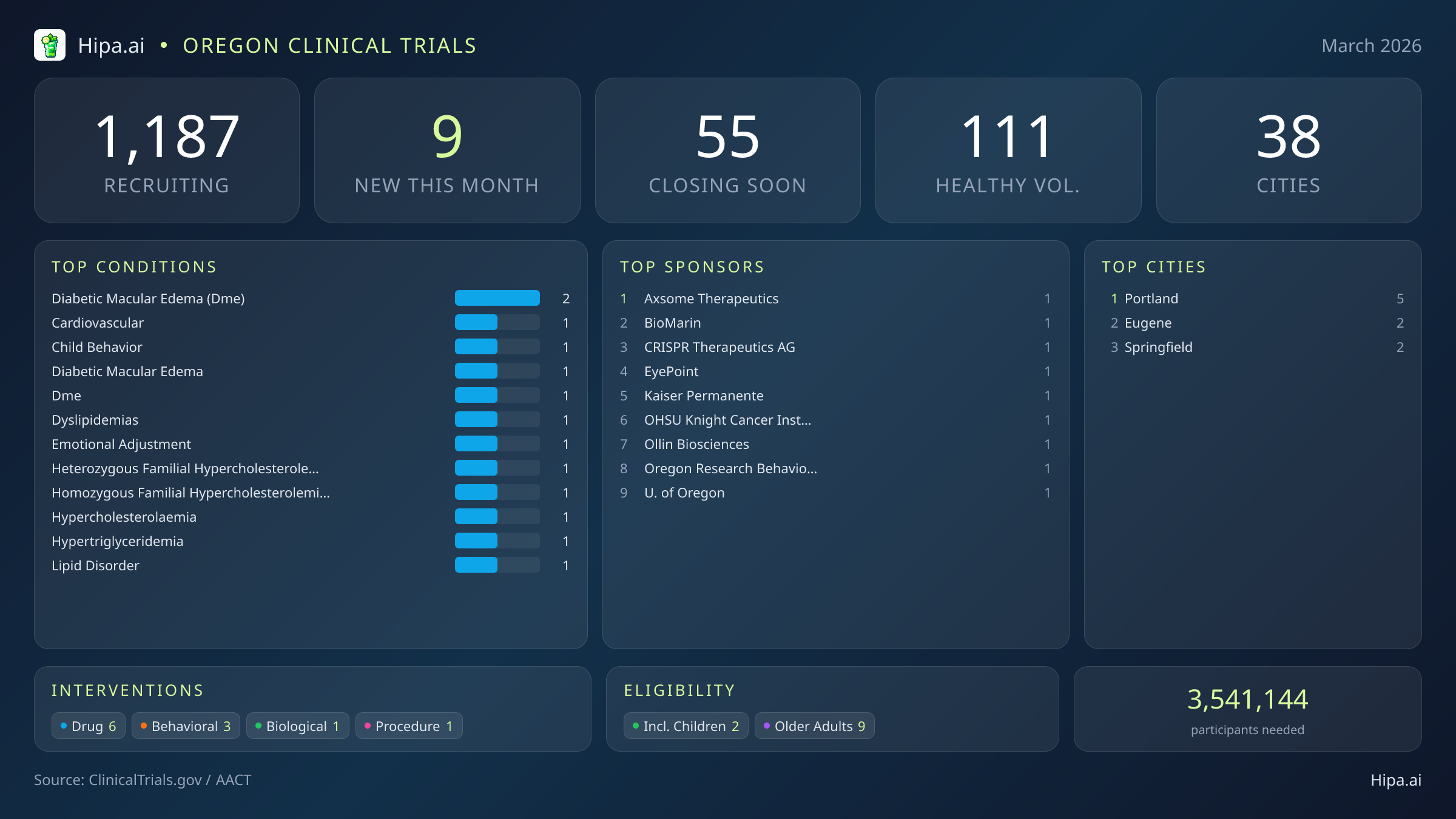Expand the truncated OHSU Knight Cancer sponsor name
This screenshot has width=1456, height=819.
(x=728, y=419)
